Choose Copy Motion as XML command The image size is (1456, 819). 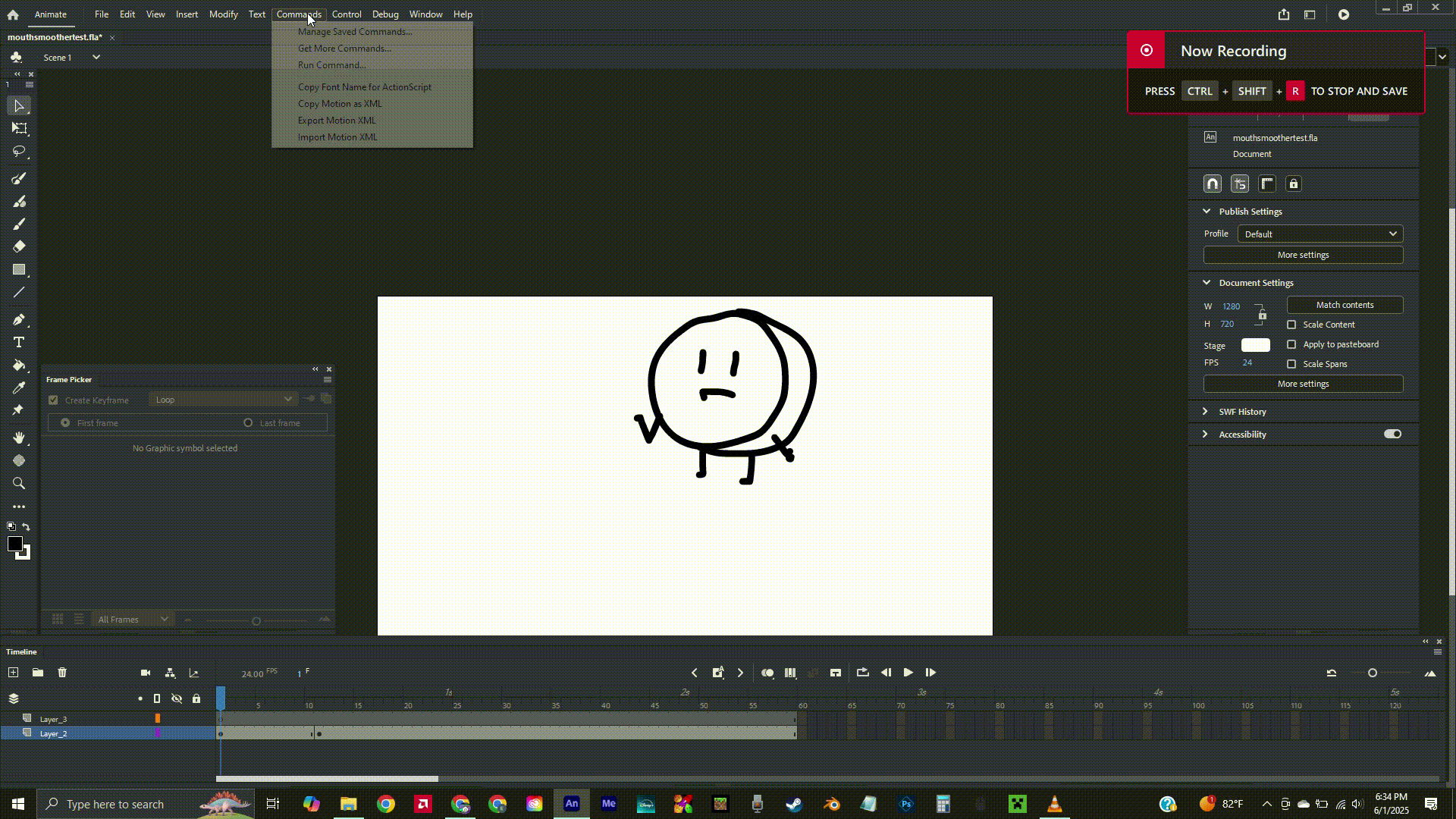(340, 104)
